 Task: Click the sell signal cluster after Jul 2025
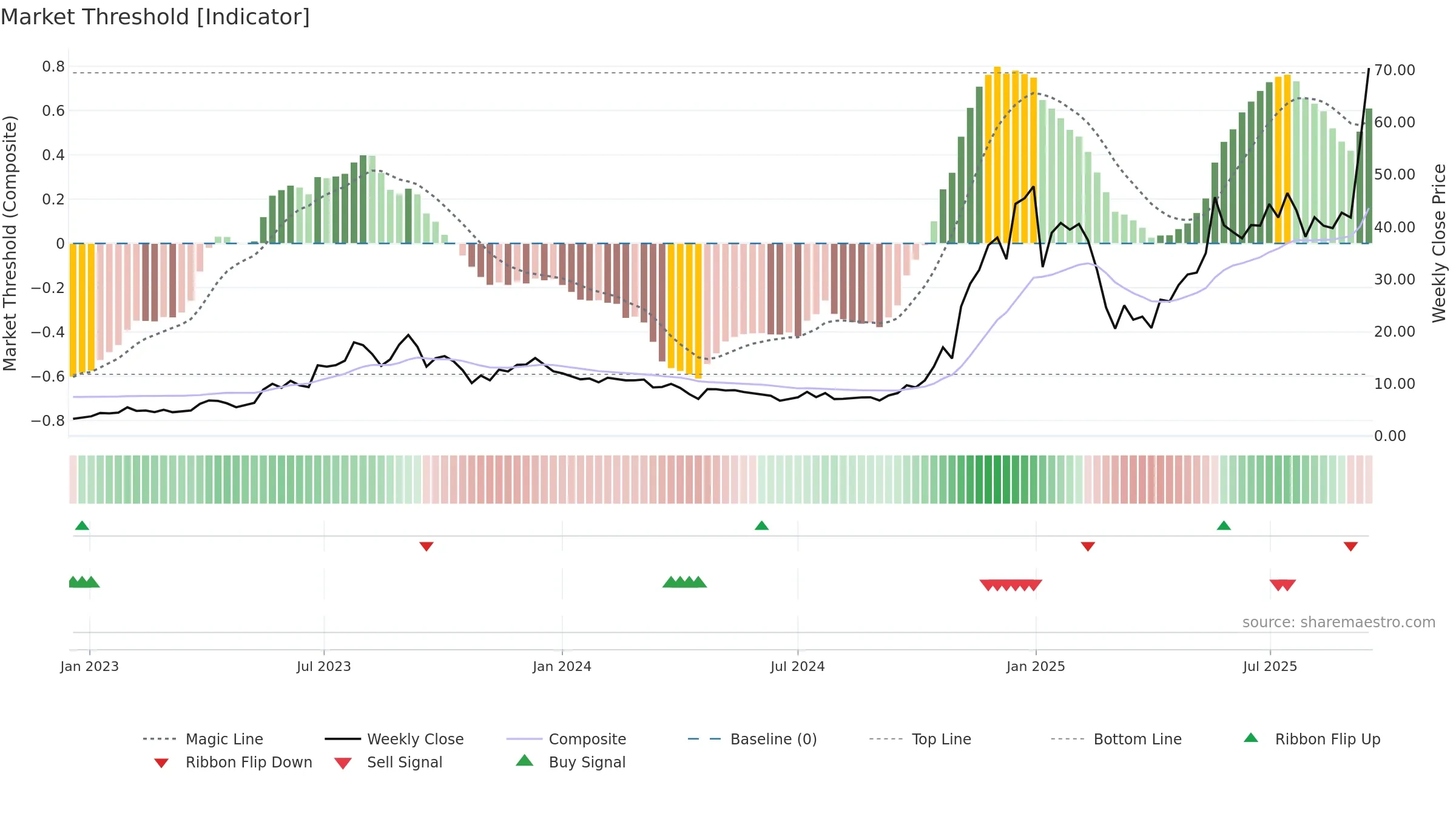tap(1282, 585)
